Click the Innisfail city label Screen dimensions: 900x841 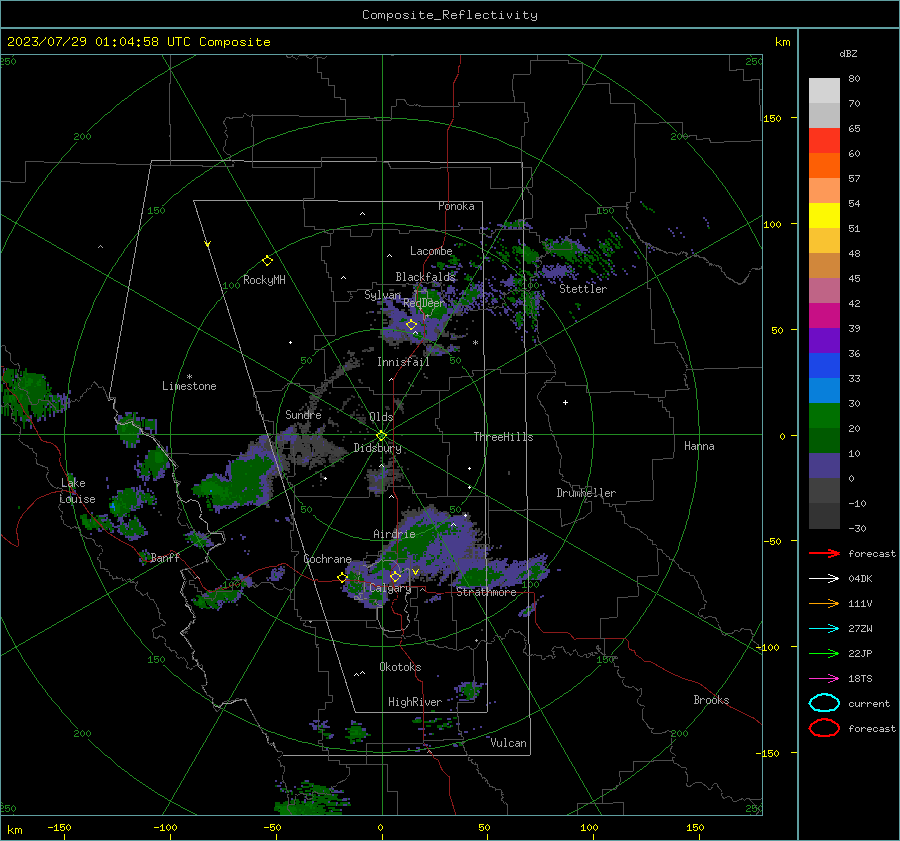(403, 362)
